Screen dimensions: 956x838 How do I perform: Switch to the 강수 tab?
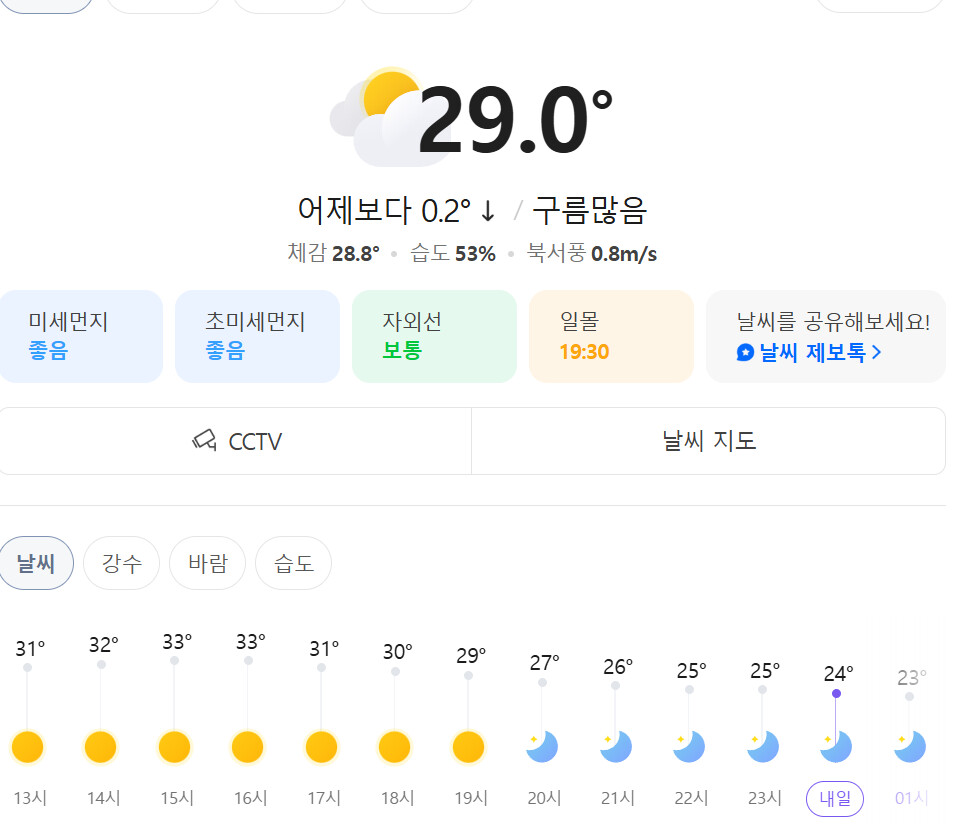[121, 563]
